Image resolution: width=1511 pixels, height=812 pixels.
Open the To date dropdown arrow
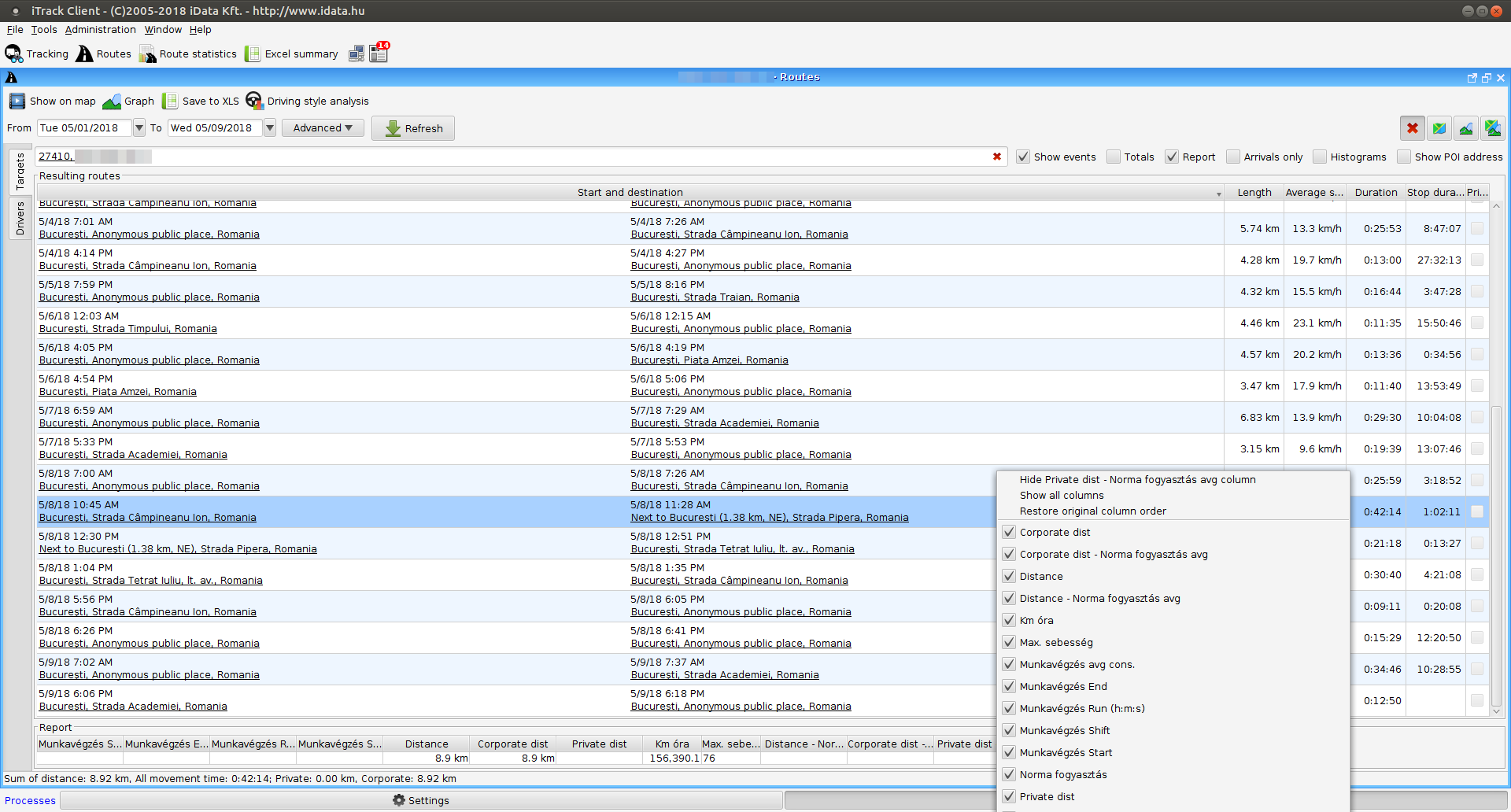coord(270,128)
